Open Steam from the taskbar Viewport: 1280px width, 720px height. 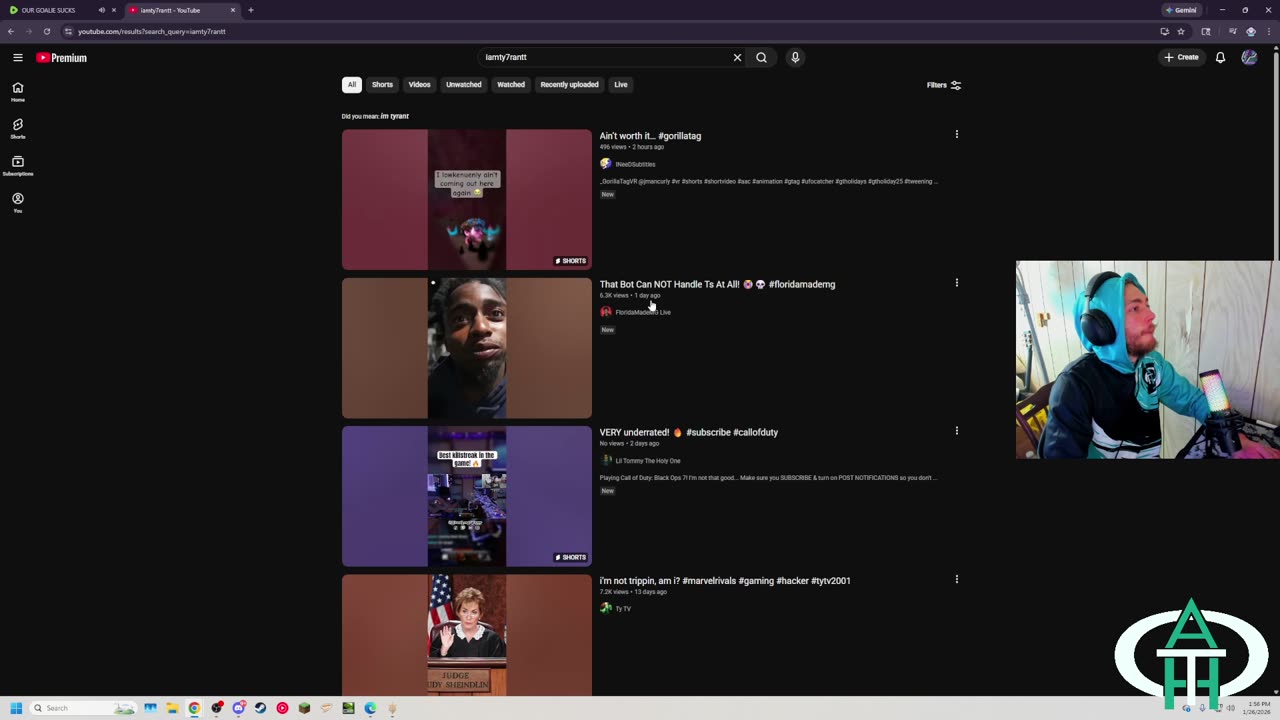pos(260,708)
